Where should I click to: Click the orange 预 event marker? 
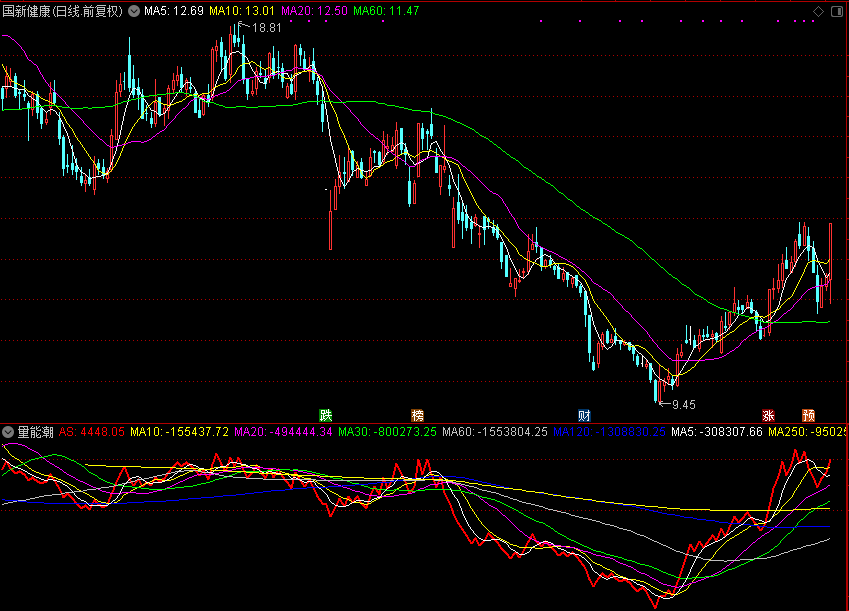[x=808, y=415]
